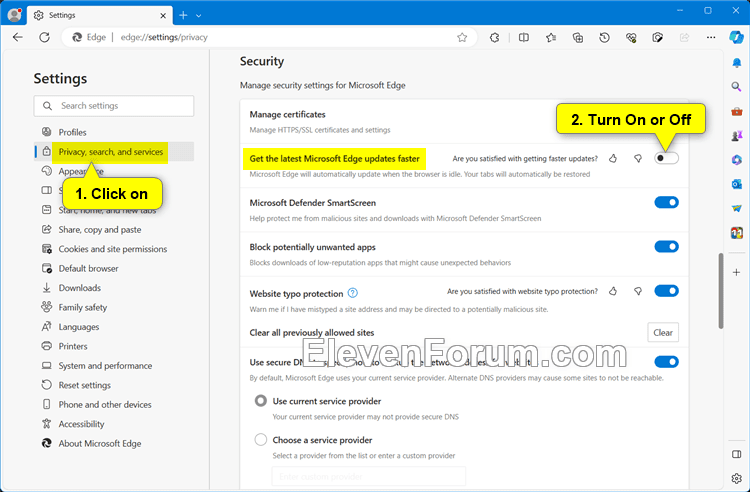The height and width of the screenshot is (492, 750).
Task: Toggle the Use secure DNS switch
Action: point(666,362)
